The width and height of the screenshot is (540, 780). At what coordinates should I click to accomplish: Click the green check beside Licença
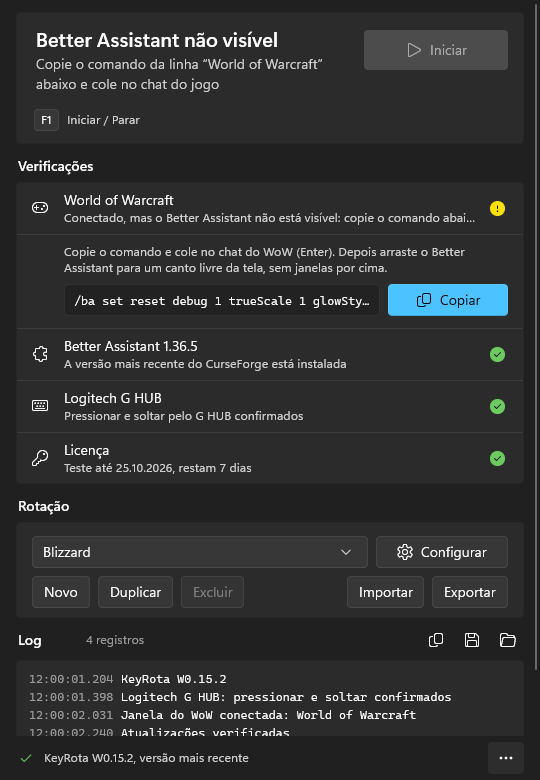pyautogui.click(x=497, y=458)
